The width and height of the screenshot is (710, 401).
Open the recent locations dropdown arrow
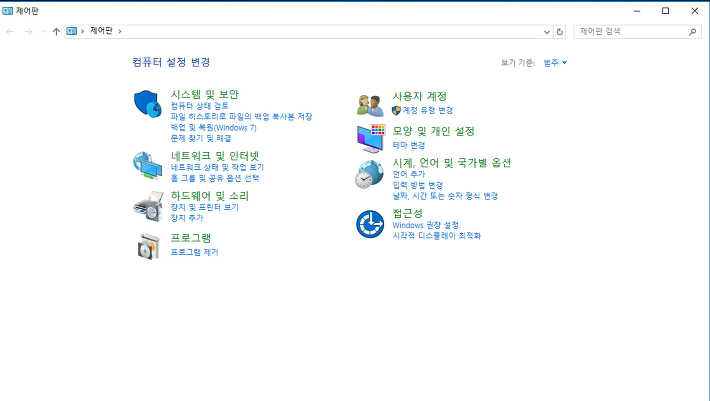[43, 31]
